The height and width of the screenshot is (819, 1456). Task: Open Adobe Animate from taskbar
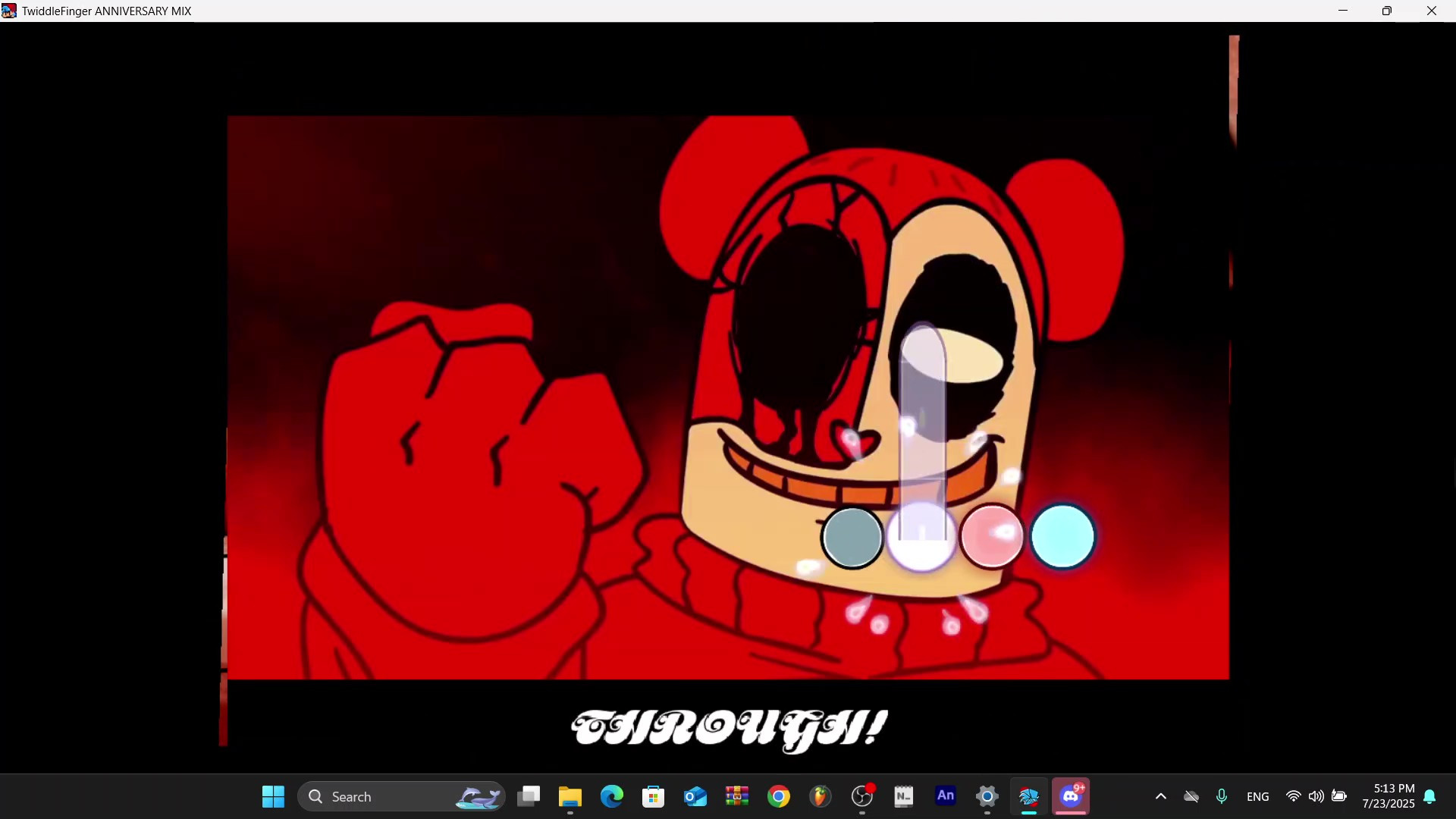946,796
